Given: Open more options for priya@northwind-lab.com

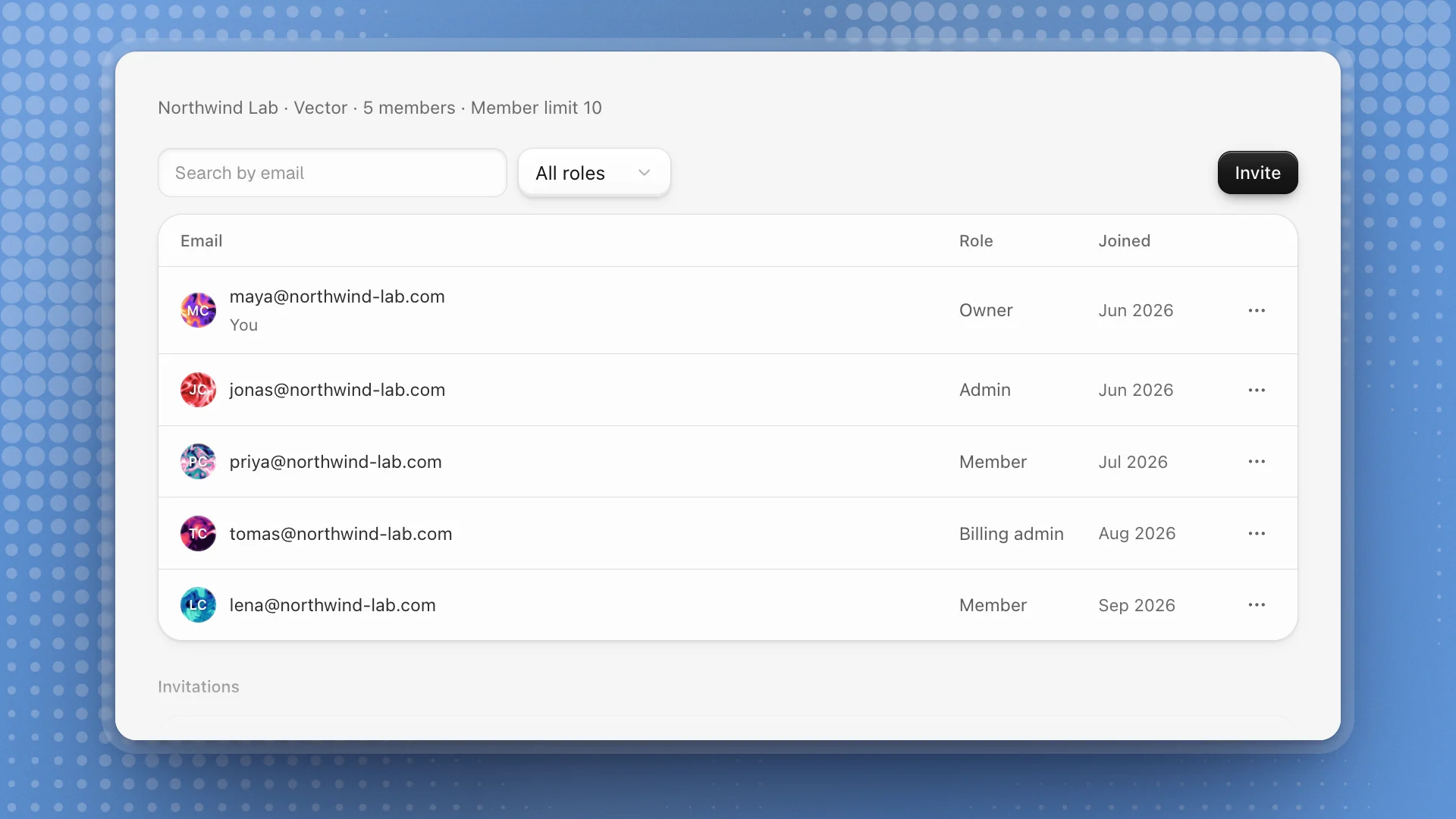Looking at the screenshot, I should (1257, 462).
